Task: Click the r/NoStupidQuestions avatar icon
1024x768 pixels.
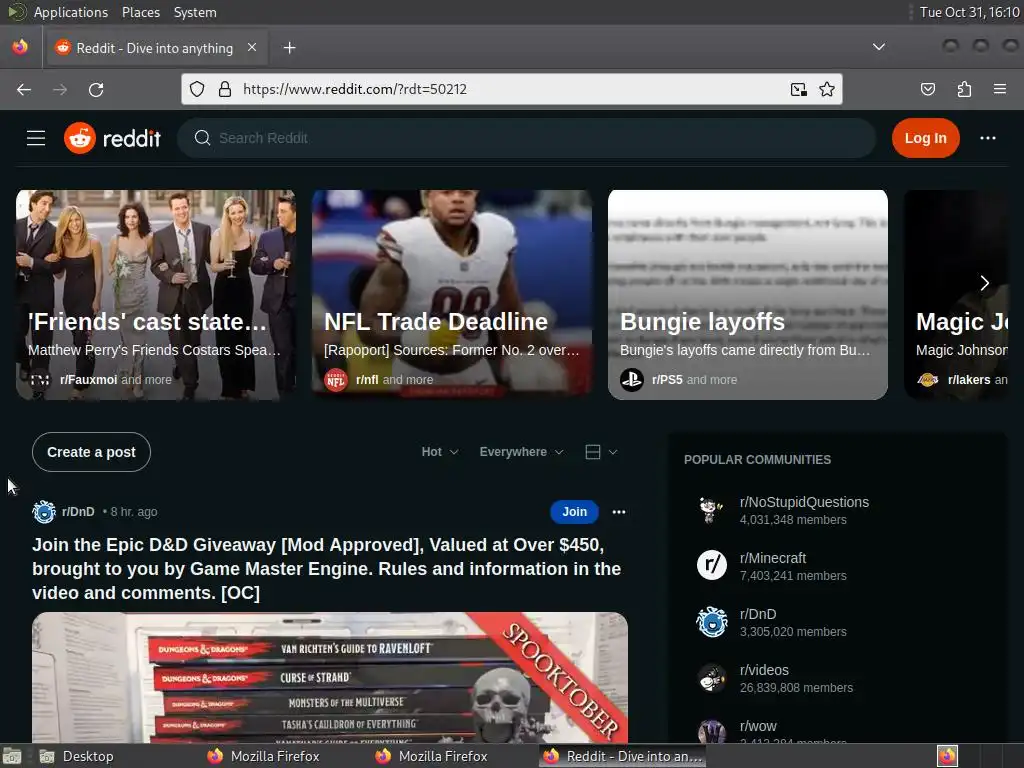Action: 711,510
